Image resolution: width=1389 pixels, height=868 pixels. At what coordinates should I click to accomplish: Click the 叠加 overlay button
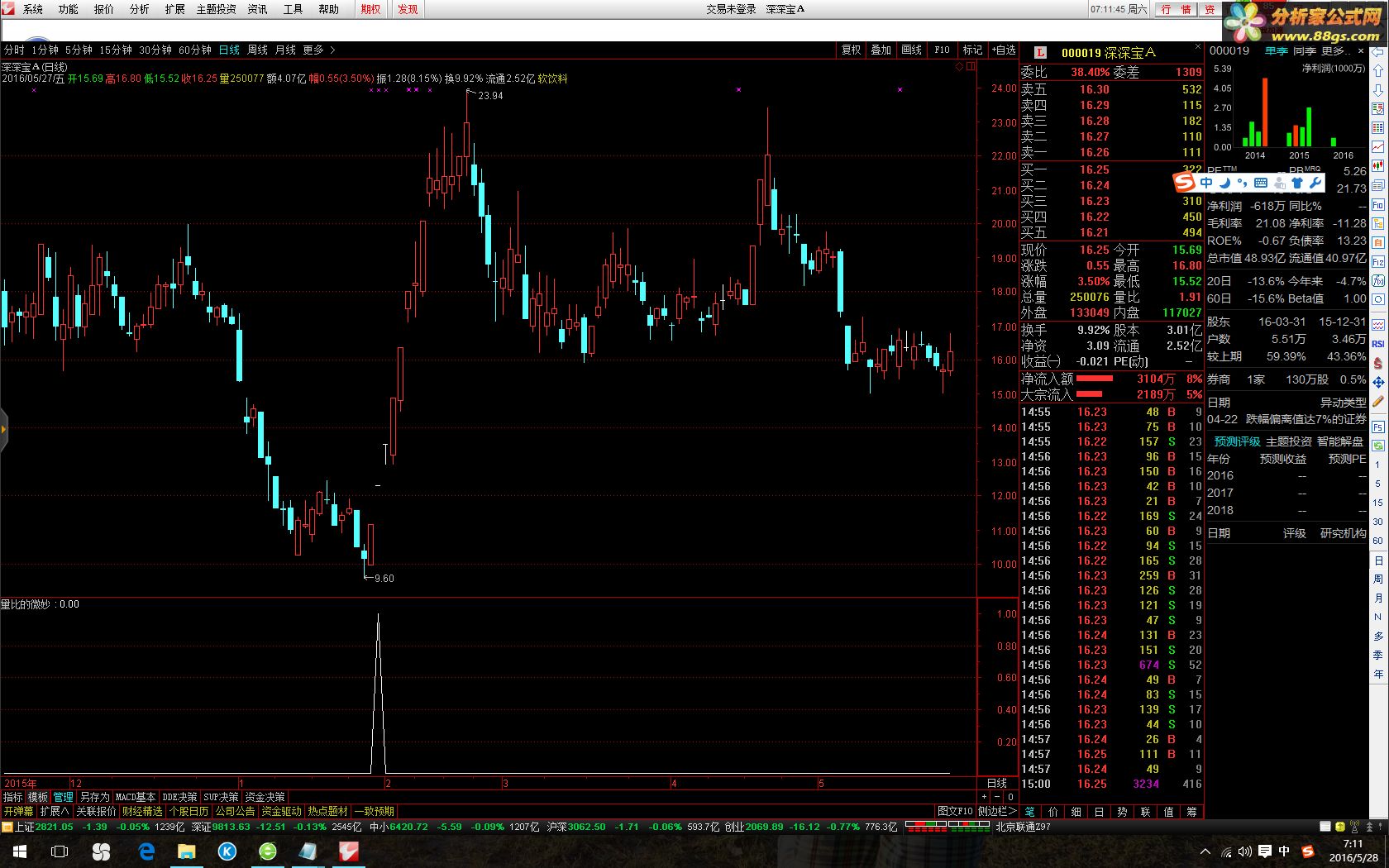881,50
